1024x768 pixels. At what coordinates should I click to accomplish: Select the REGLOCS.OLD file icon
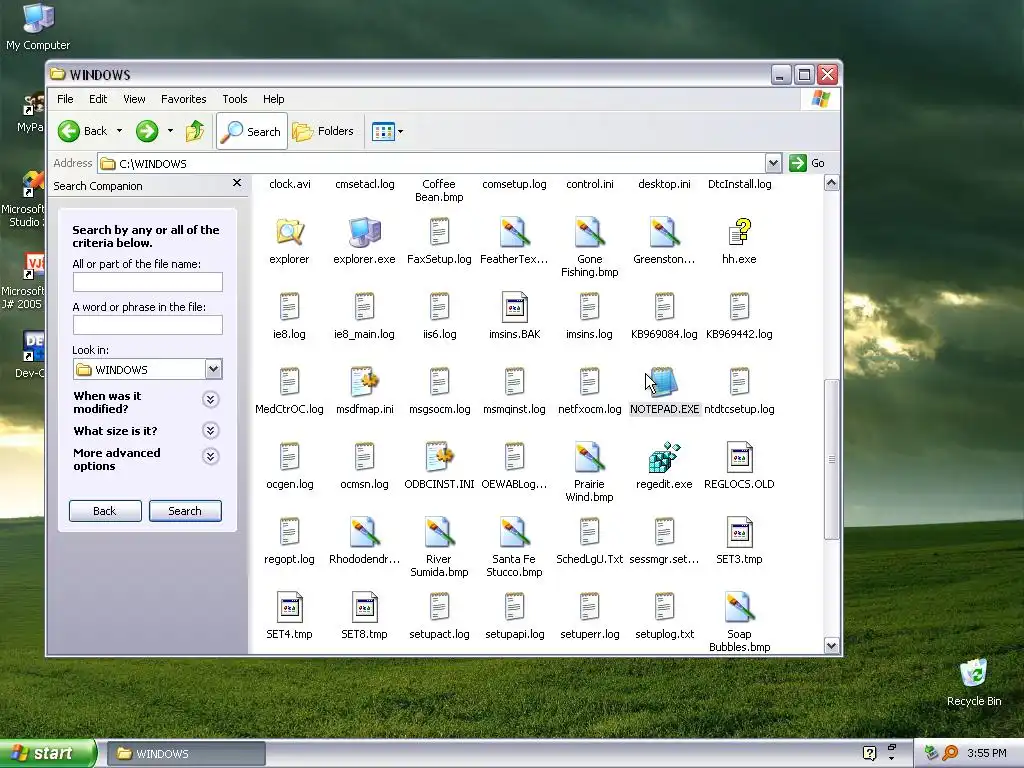tap(739, 457)
